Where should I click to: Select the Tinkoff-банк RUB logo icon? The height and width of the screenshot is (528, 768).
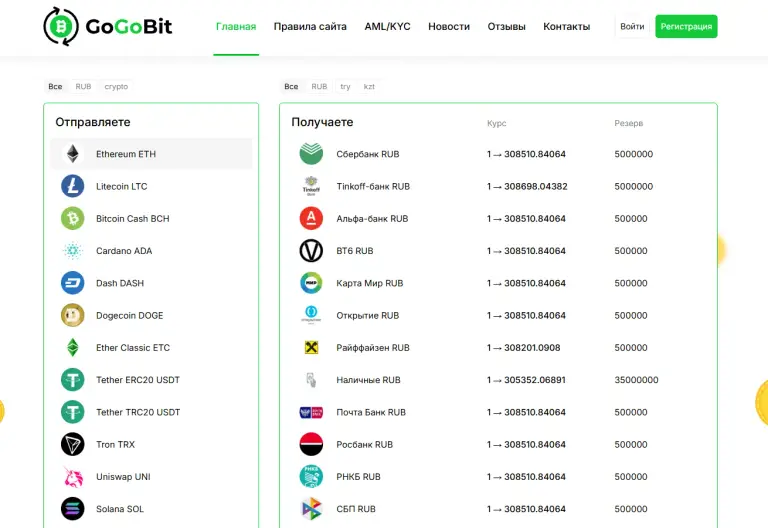click(x=311, y=186)
